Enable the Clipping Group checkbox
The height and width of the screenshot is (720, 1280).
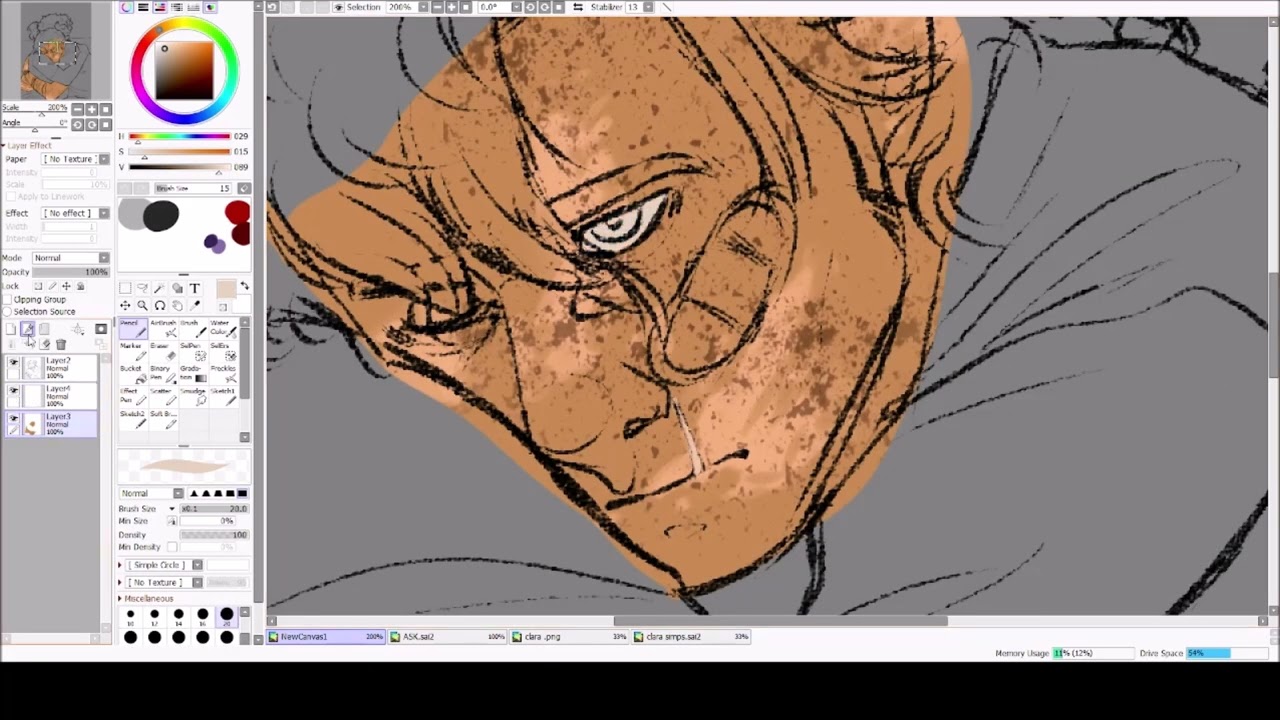(7, 299)
